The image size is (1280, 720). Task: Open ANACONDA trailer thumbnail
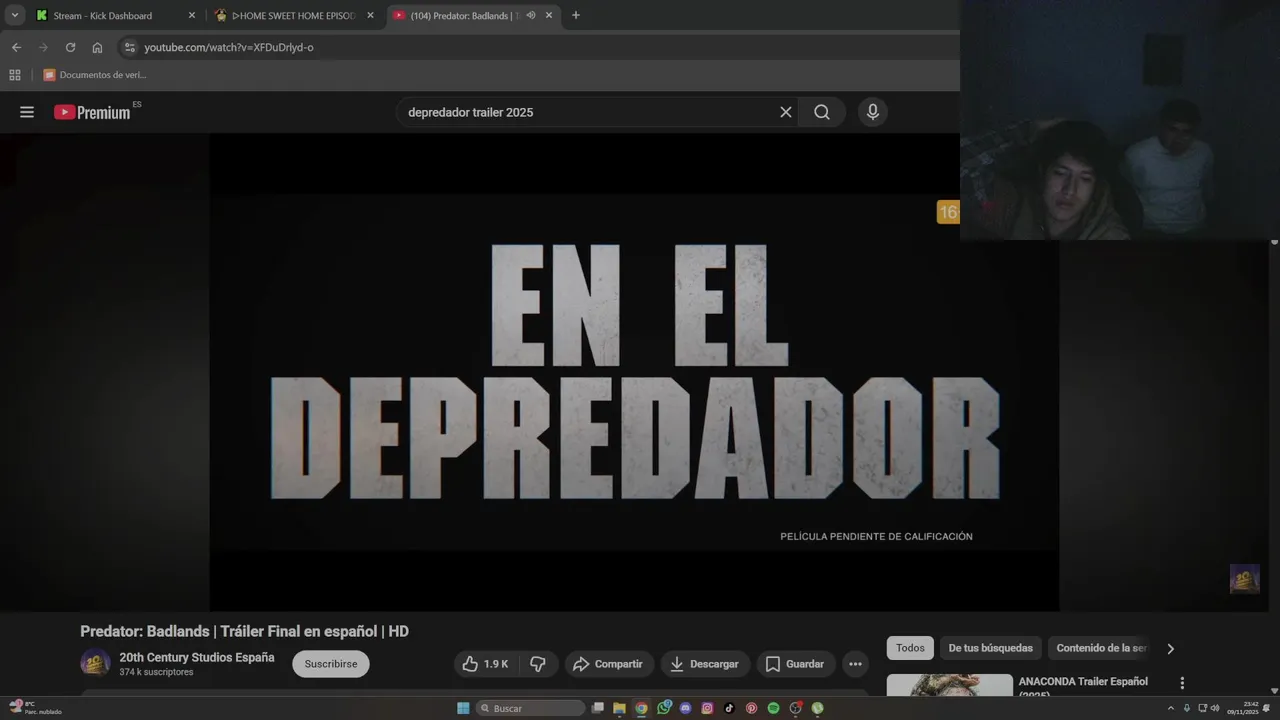point(950,686)
